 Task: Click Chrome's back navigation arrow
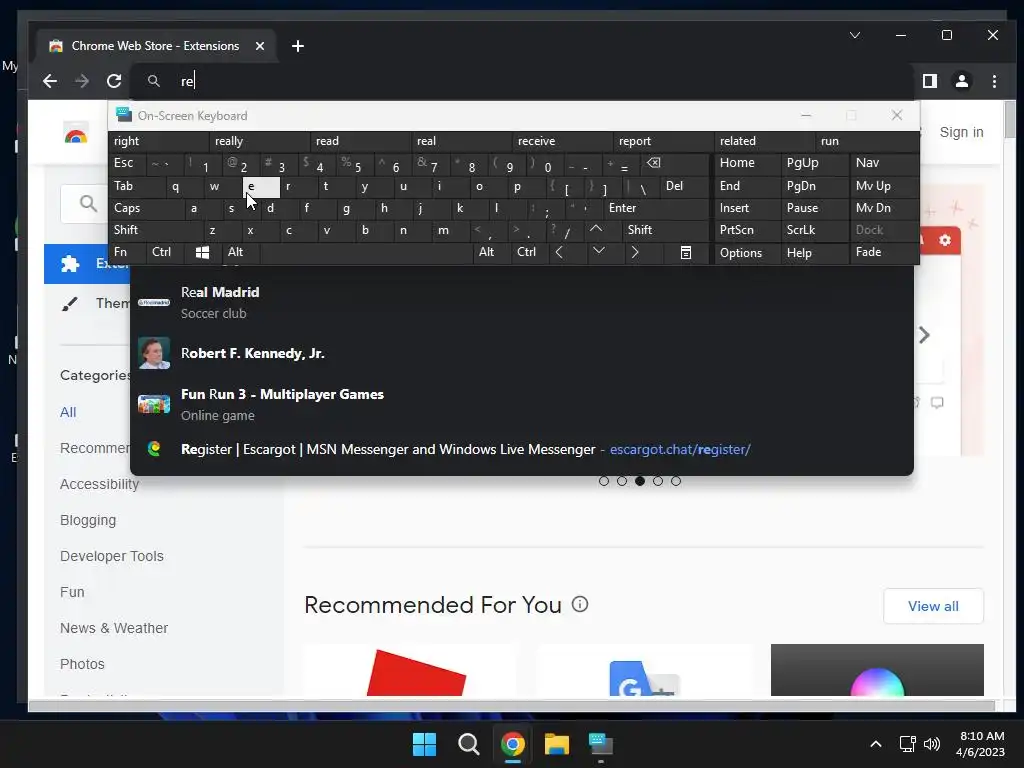[x=50, y=81]
